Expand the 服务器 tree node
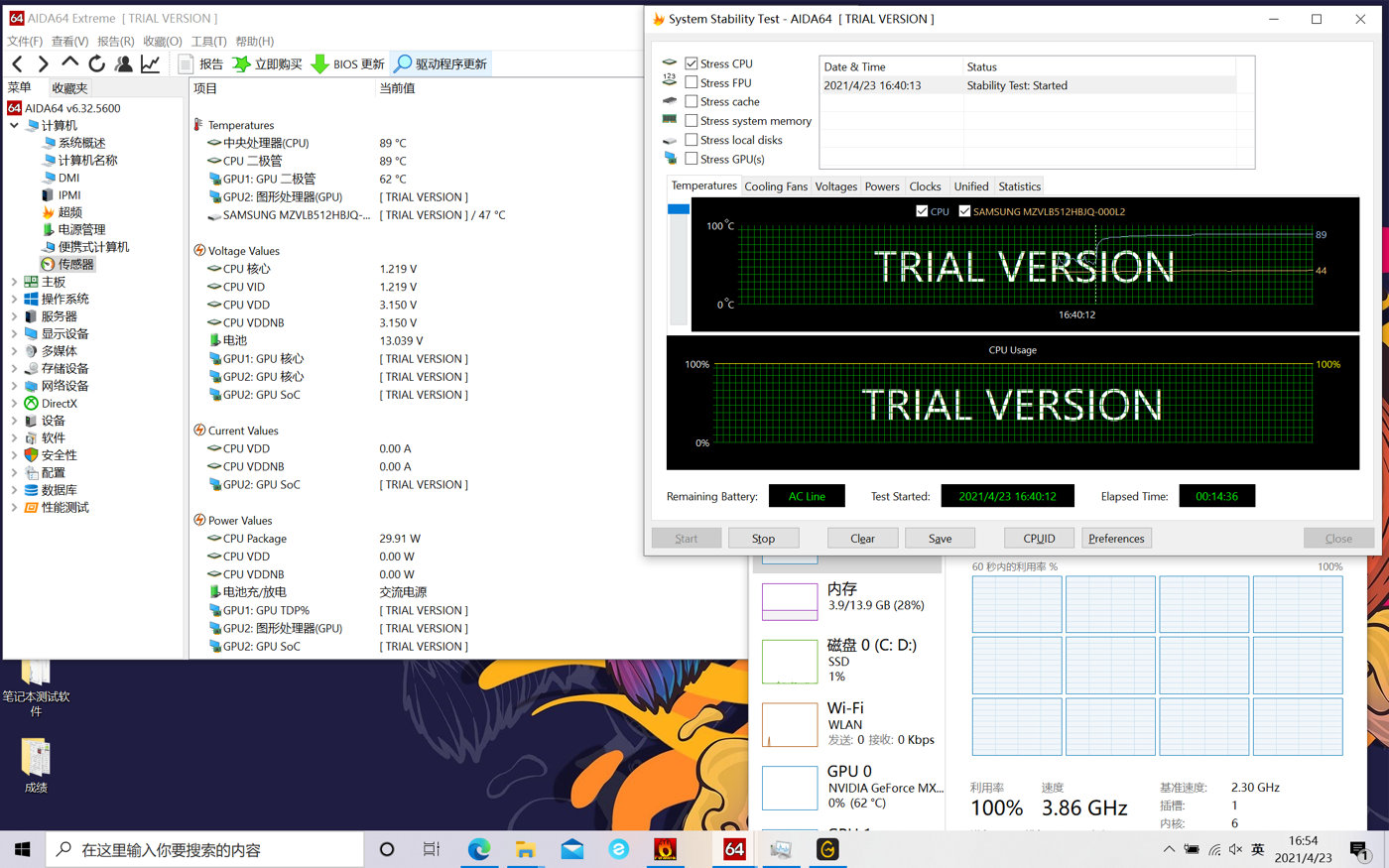Screen dimensions: 1389x868 point(14,316)
